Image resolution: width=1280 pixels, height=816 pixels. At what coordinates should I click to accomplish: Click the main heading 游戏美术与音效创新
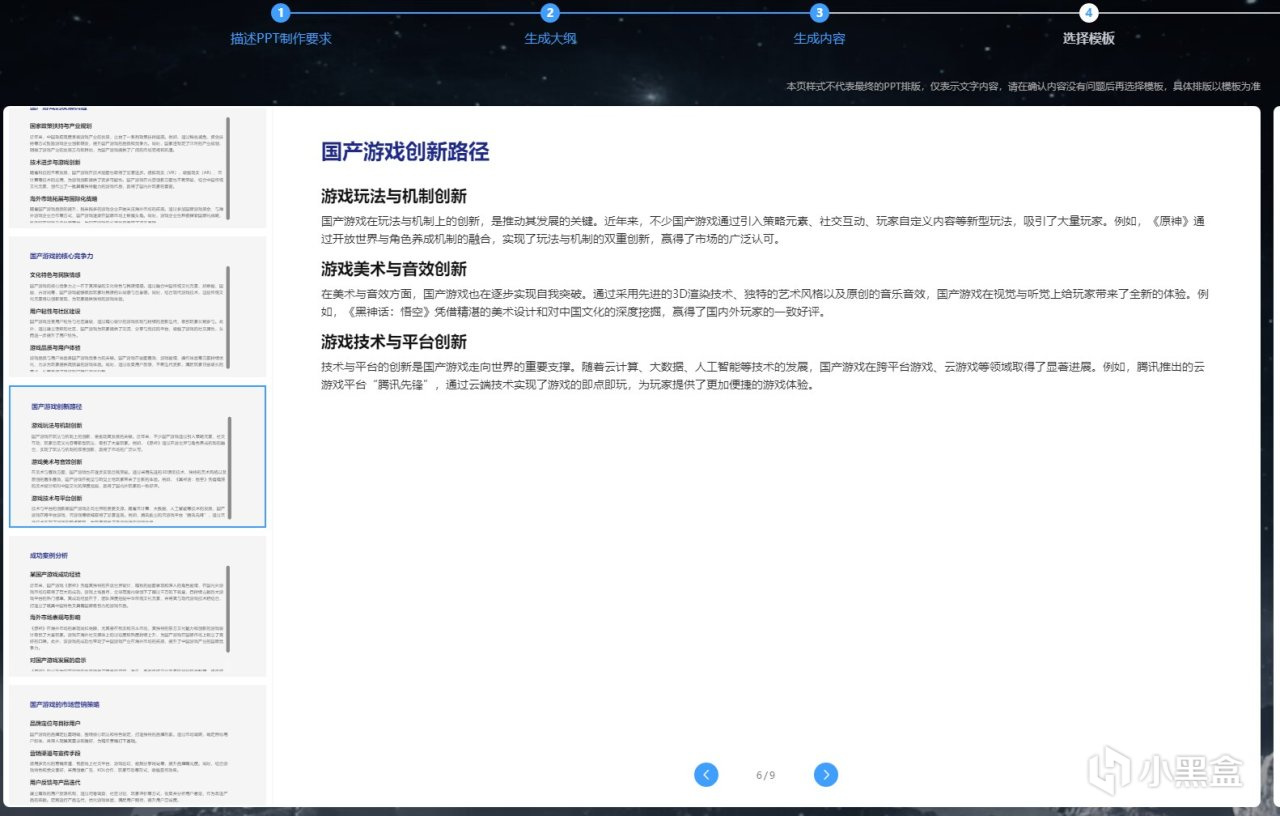(394, 269)
